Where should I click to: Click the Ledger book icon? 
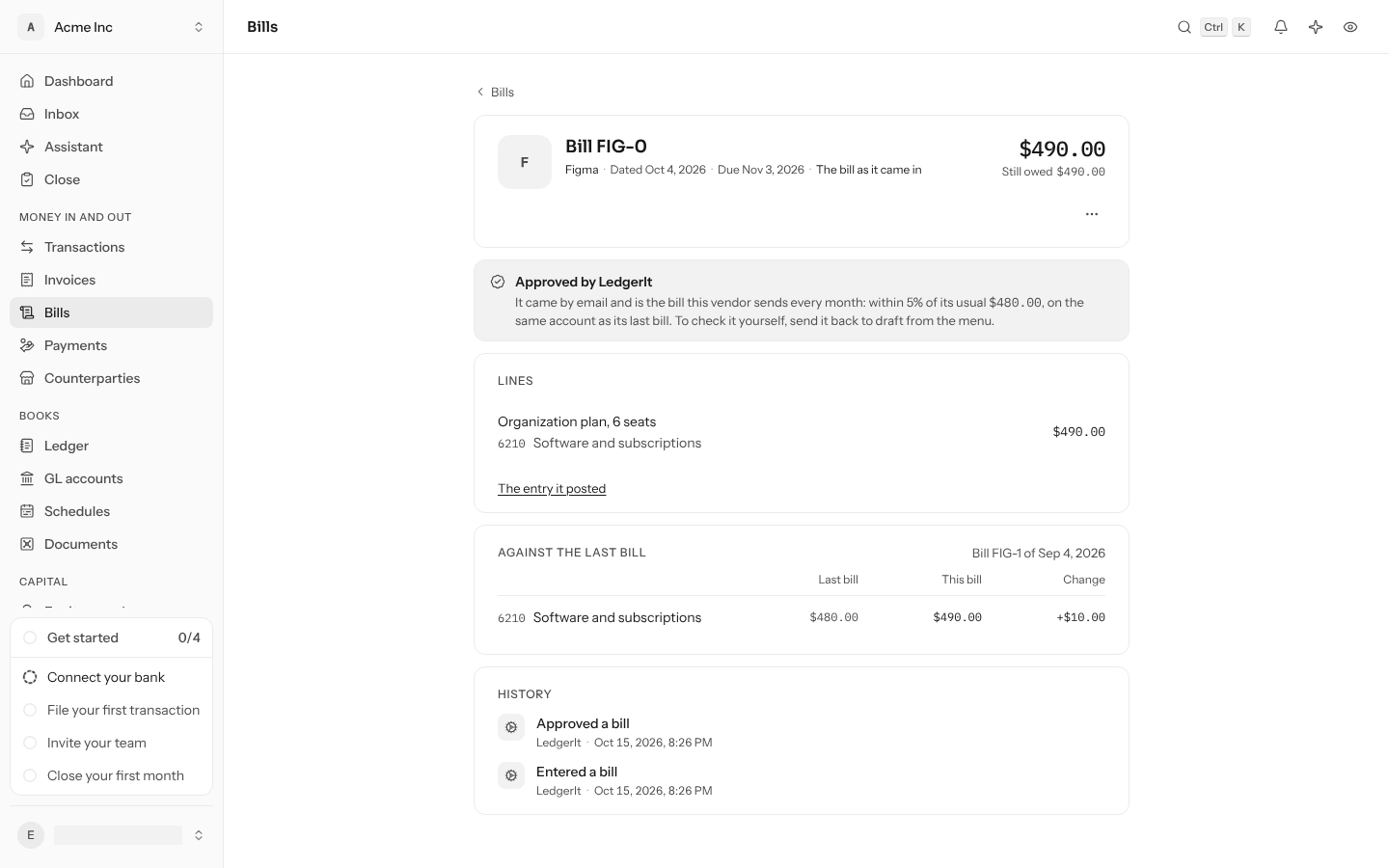[27, 446]
